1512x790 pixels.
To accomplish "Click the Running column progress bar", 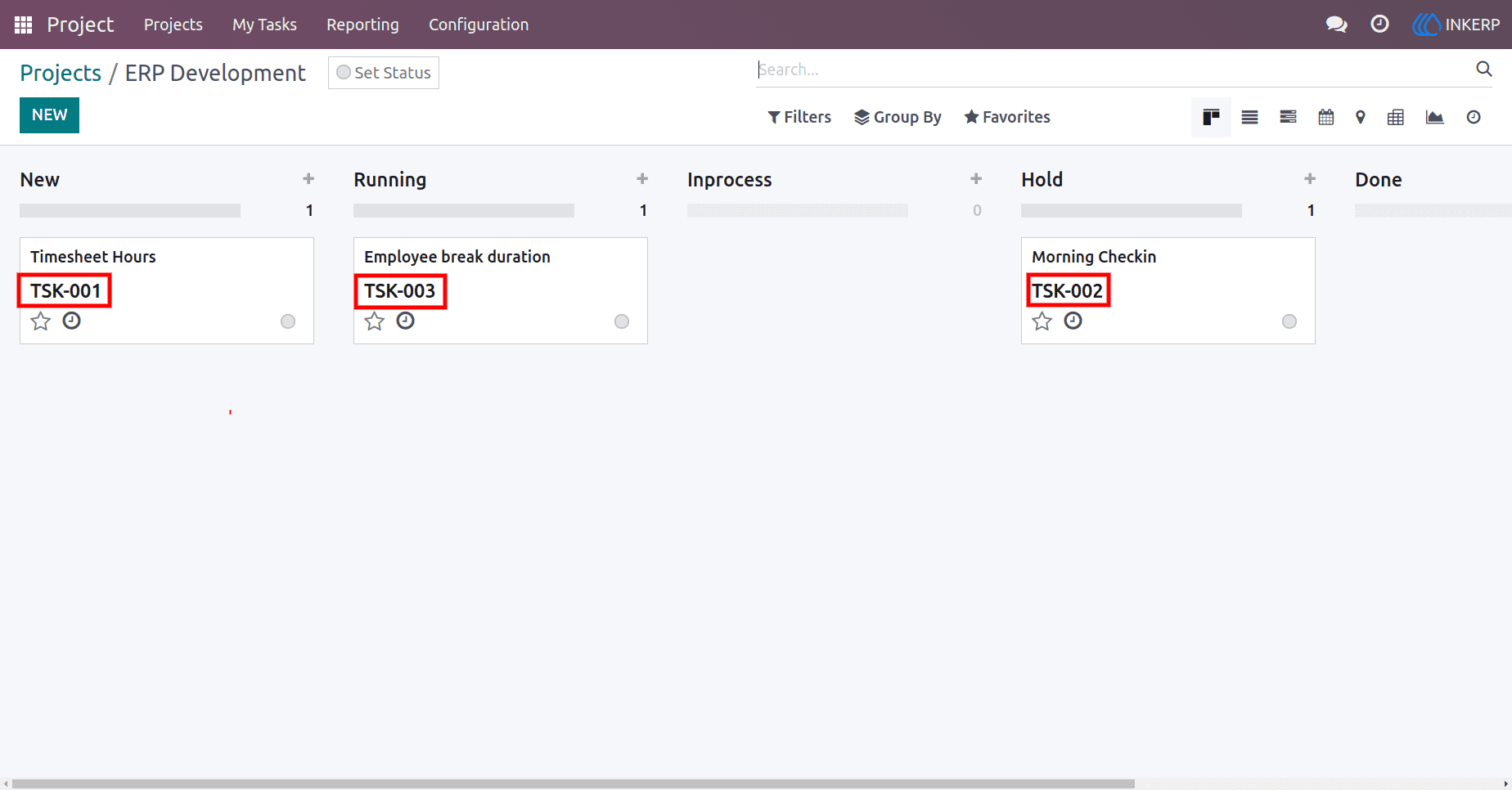I will (464, 211).
